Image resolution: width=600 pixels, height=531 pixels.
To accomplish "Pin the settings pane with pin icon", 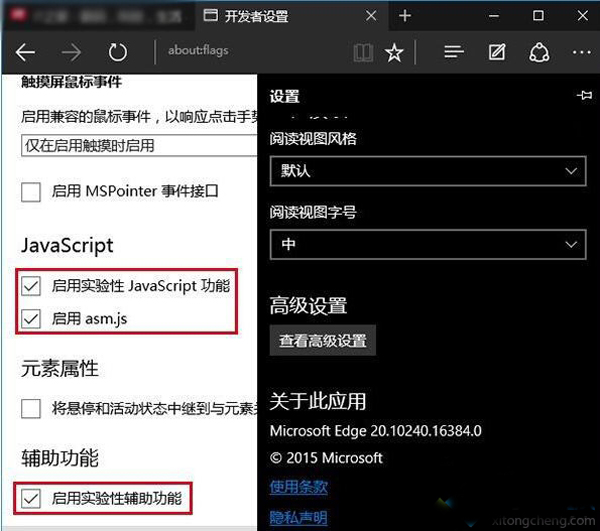I will (x=584, y=95).
